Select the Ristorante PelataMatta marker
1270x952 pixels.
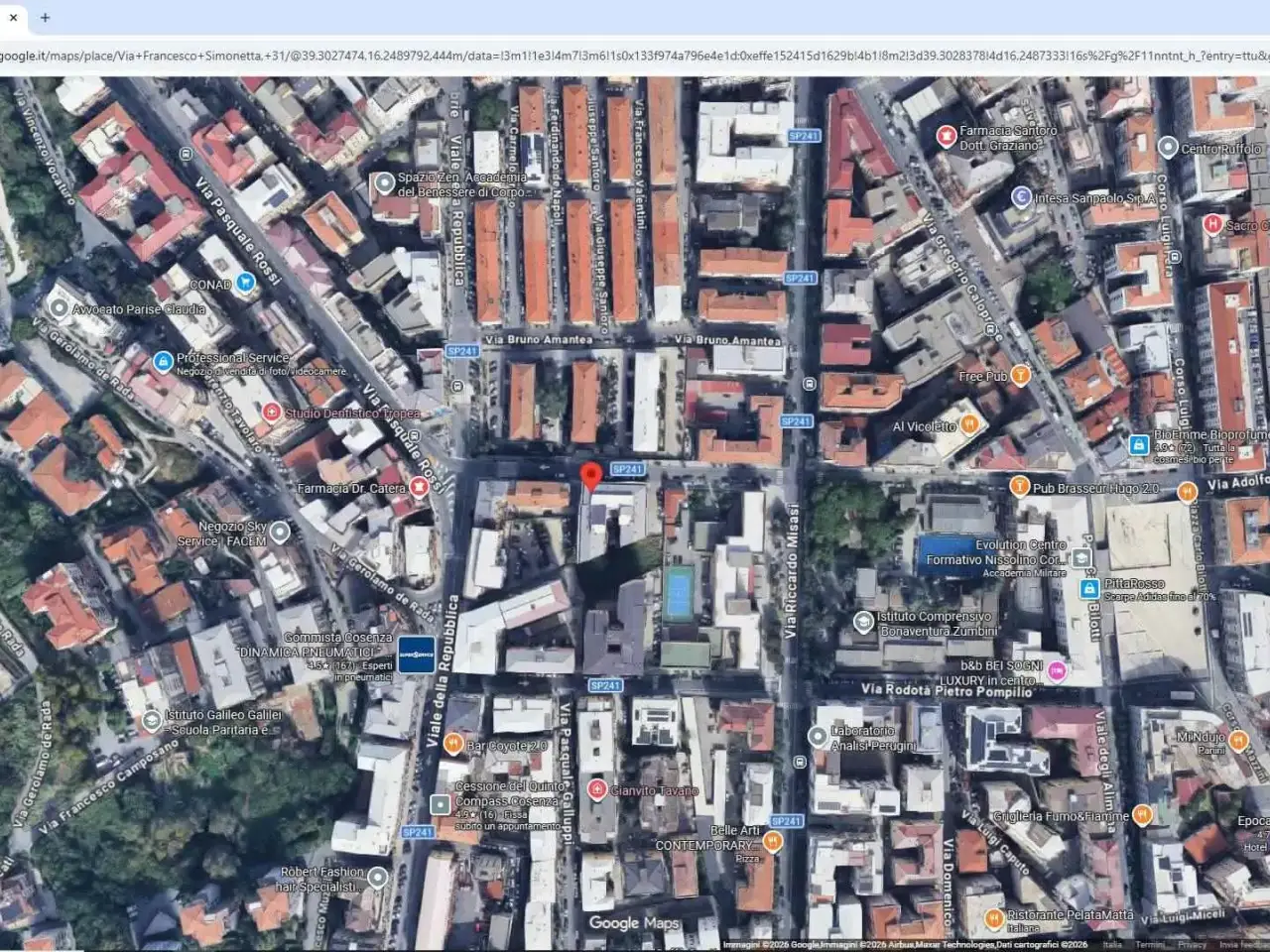tap(994, 919)
